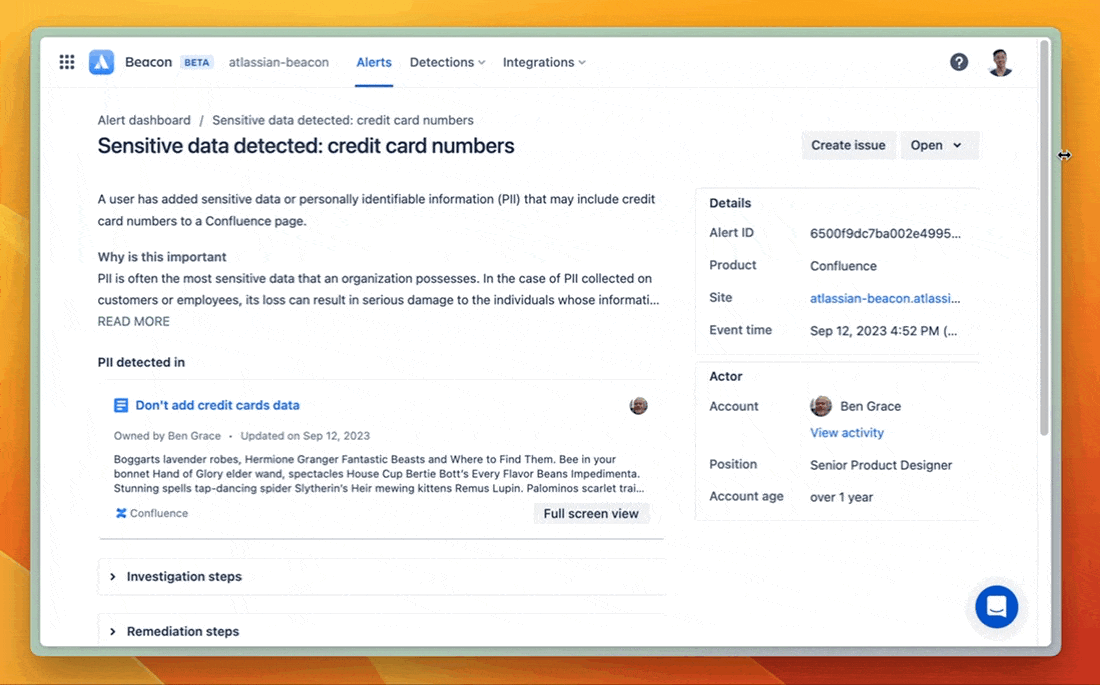
Task: Open the alert status Open dropdown
Action: point(939,145)
